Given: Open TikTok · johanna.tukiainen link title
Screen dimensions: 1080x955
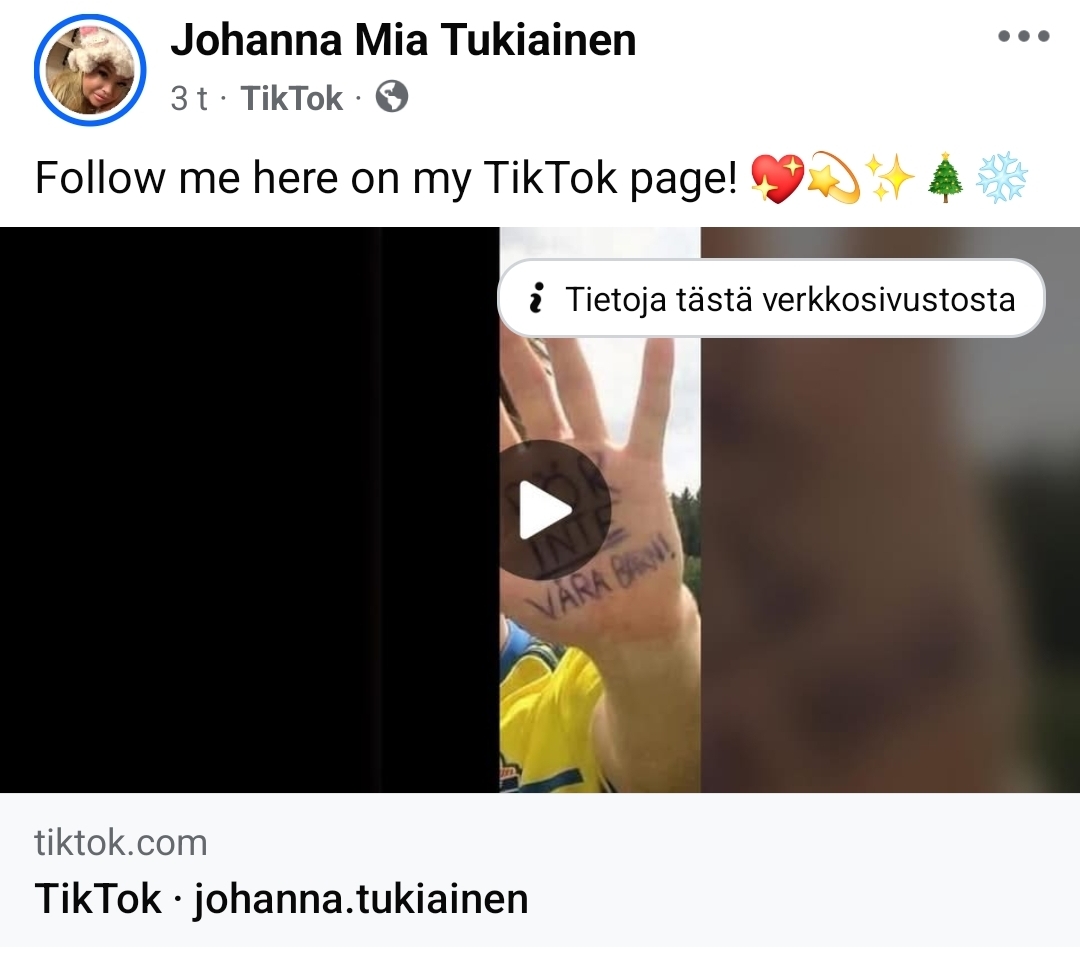Looking at the screenshot, I should pos(281,899).
